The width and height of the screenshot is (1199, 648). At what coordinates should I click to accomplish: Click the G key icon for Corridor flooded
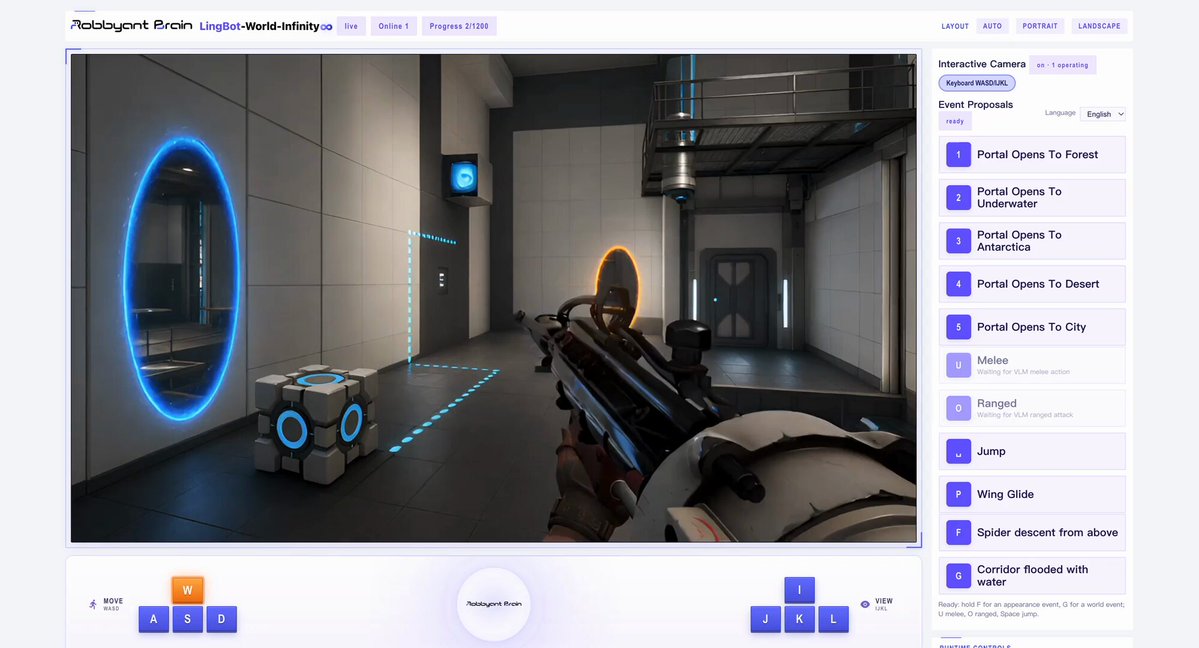tap(958, 575)
